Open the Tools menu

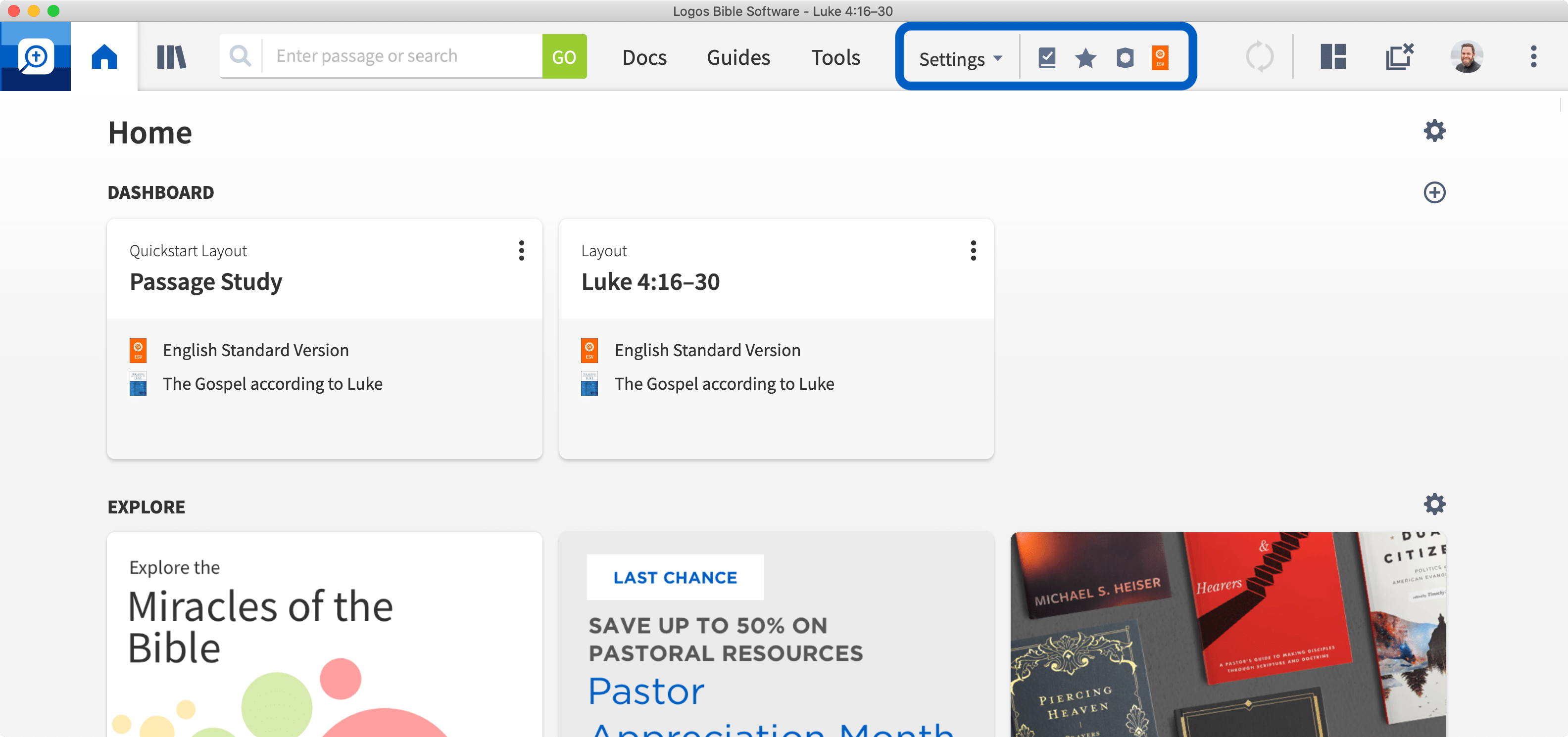tap(835, 57)
